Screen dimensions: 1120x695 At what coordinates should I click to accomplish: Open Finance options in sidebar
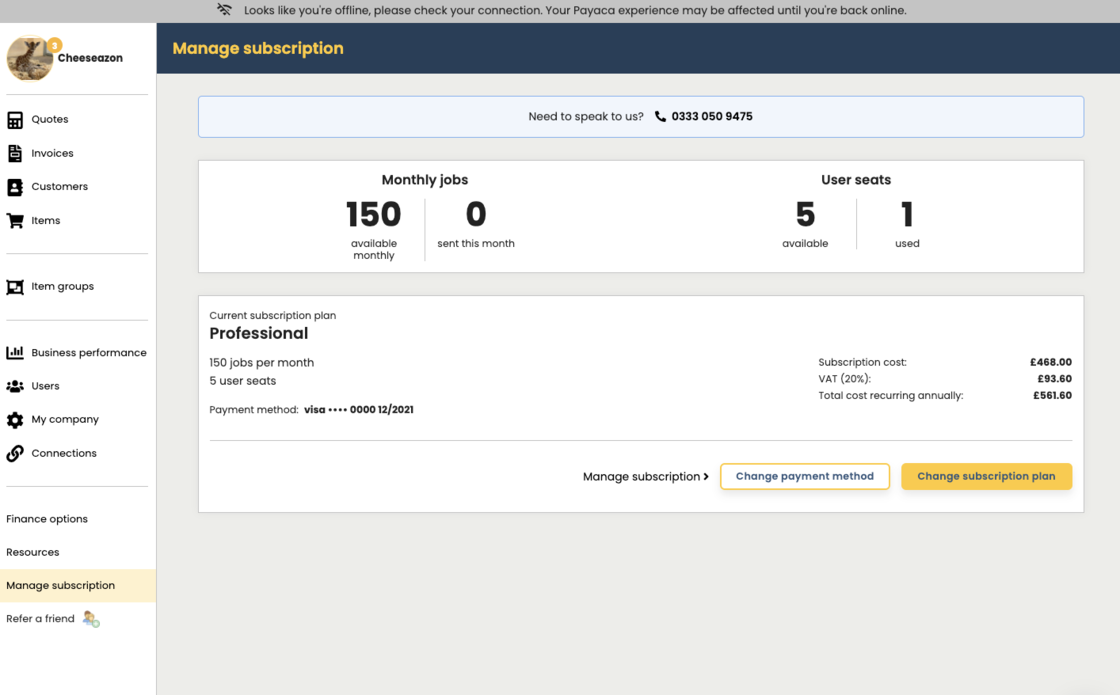[x=47, y=519]
